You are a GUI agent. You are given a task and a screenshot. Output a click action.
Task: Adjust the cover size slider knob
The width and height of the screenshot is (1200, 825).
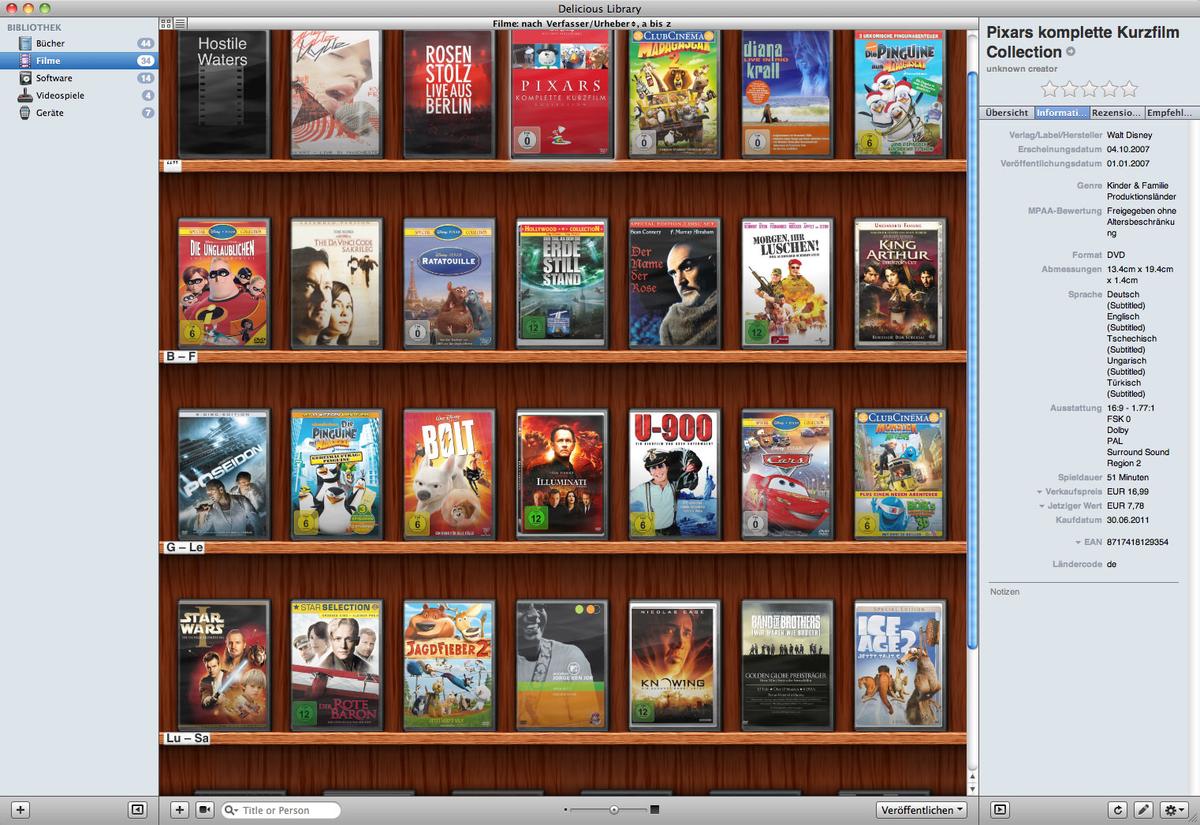coord(614,810)
